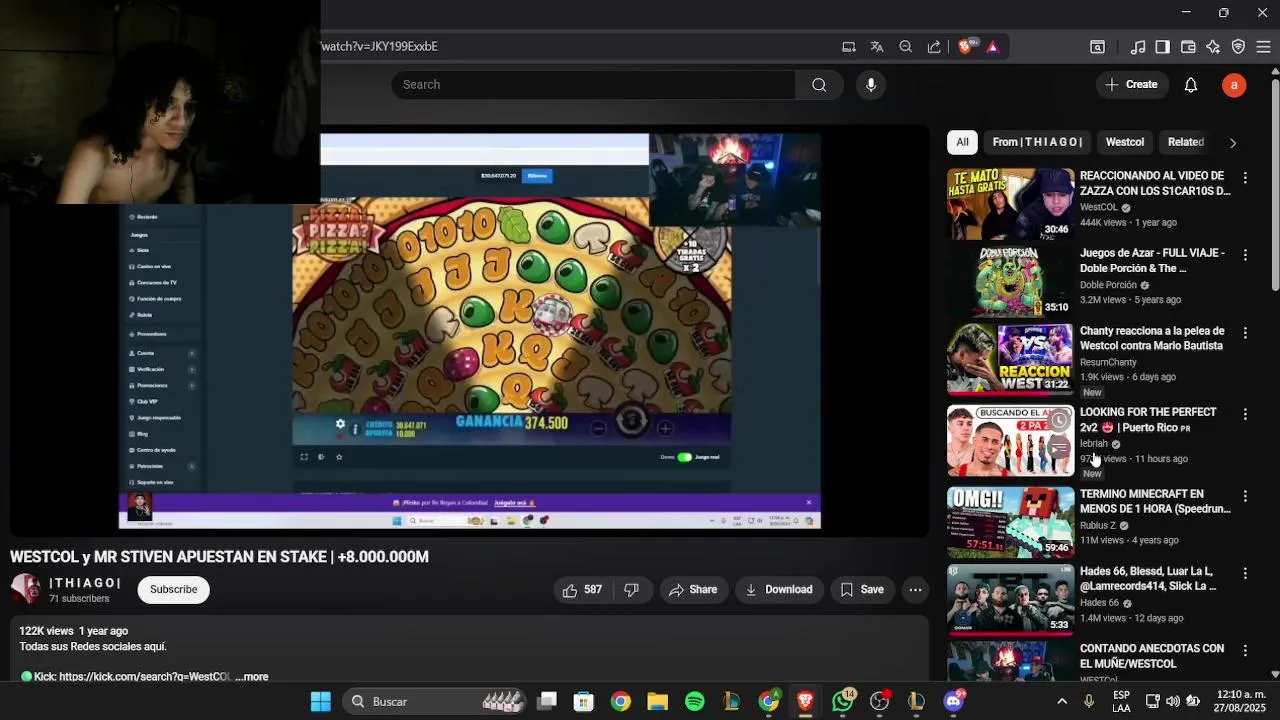This screenshot has width=1280, height=720.
Task: Open options for 'CONTANDO ANECDOTAS' video
Action: coord(1245,651)
